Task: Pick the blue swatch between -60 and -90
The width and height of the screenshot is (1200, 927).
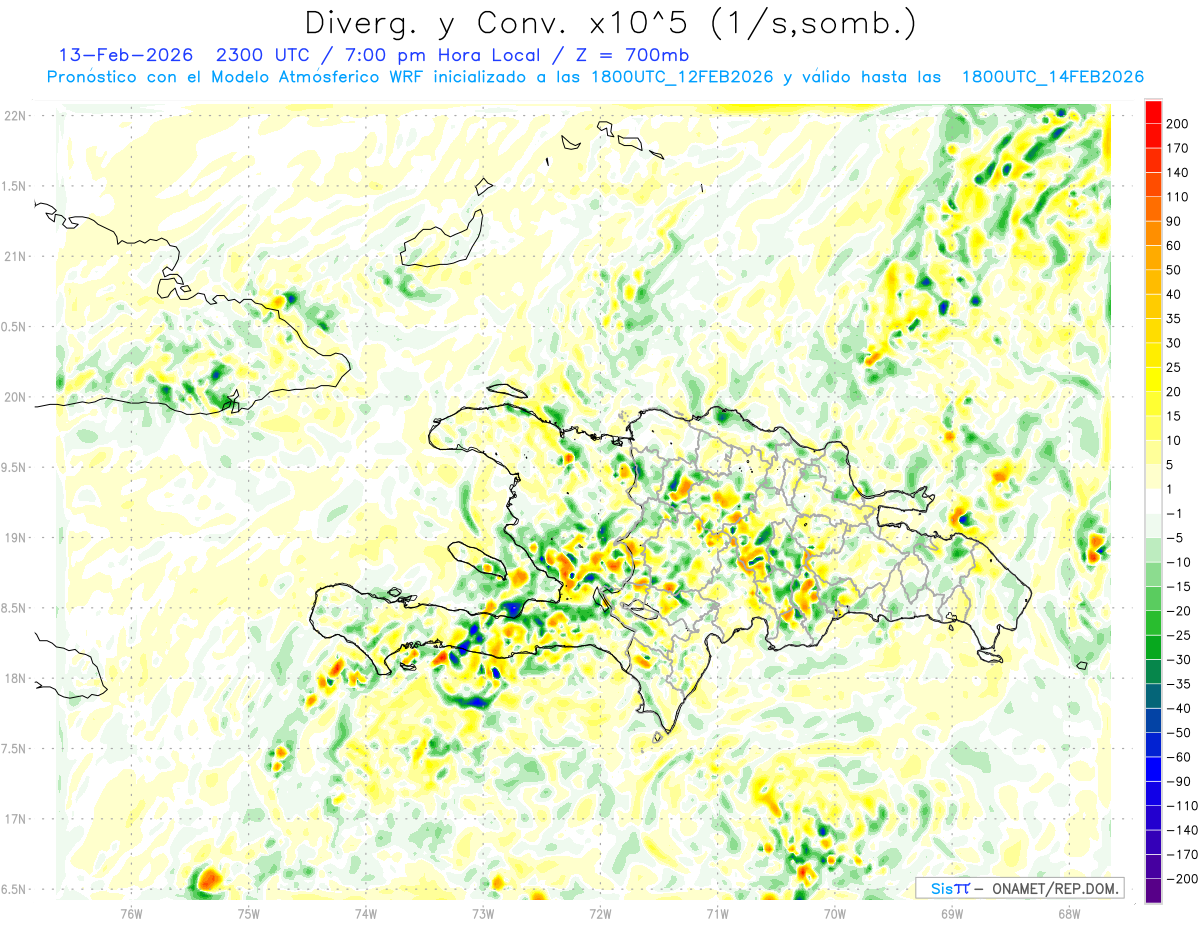Action: click(x=1152, y=769)
